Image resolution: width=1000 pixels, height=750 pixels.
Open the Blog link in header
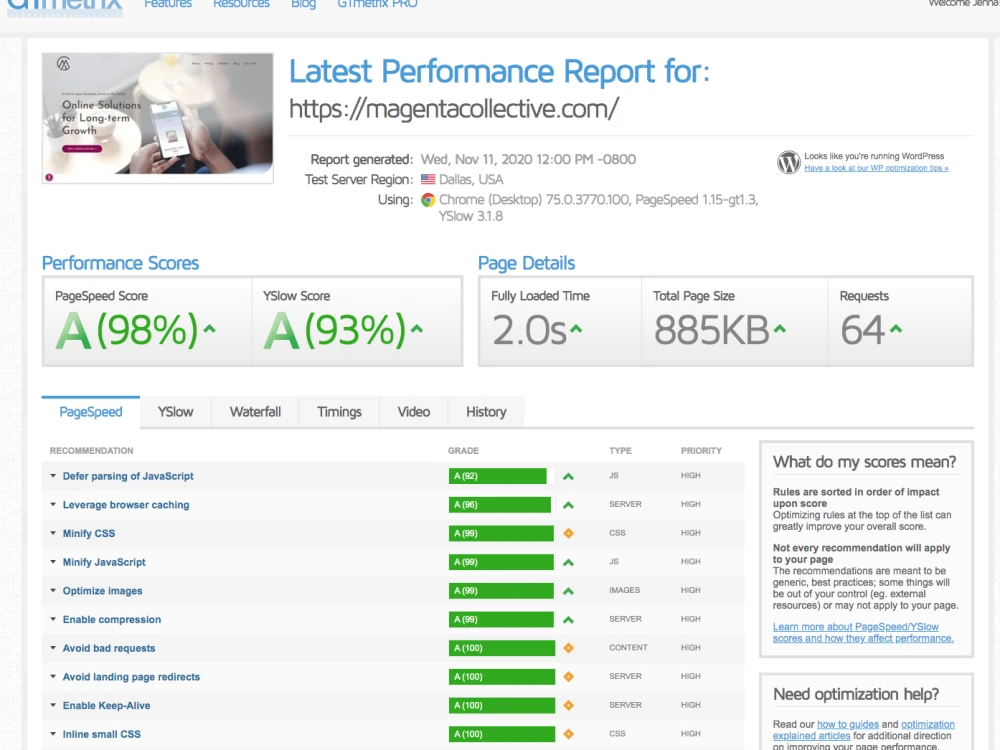click(304, 4)
